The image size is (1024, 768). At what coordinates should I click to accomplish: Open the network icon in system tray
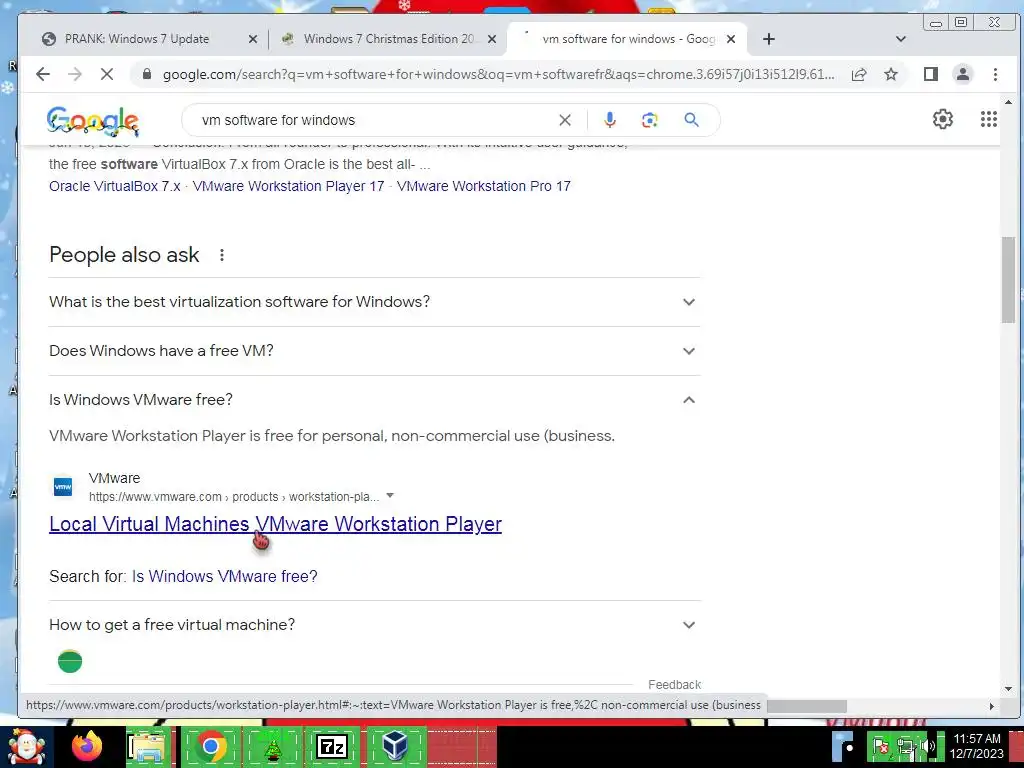click(905, 746)
